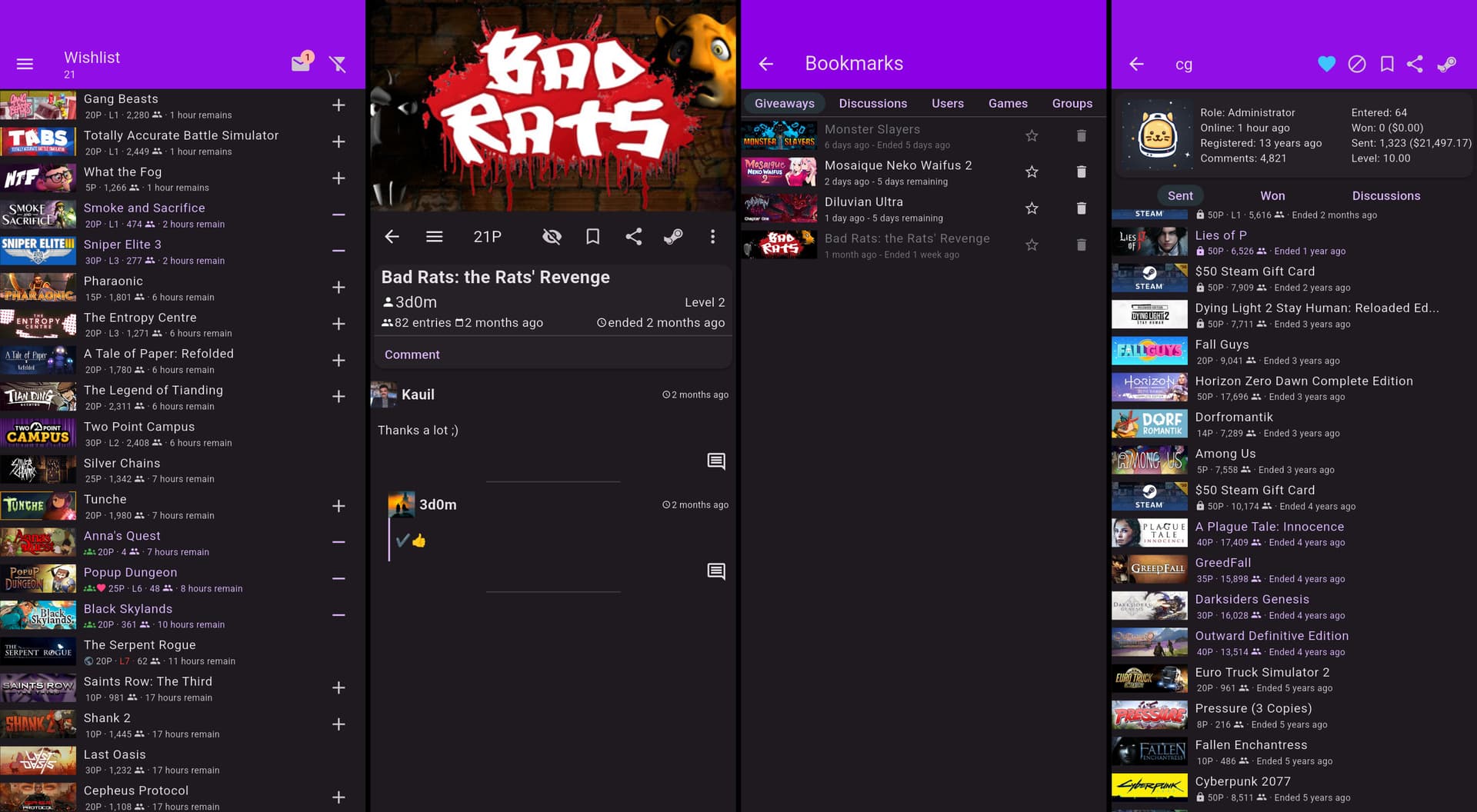Viewport: 1477px width, 812px height.
Task: Delete Monster Slayers bookmark
Action: 1082,136
